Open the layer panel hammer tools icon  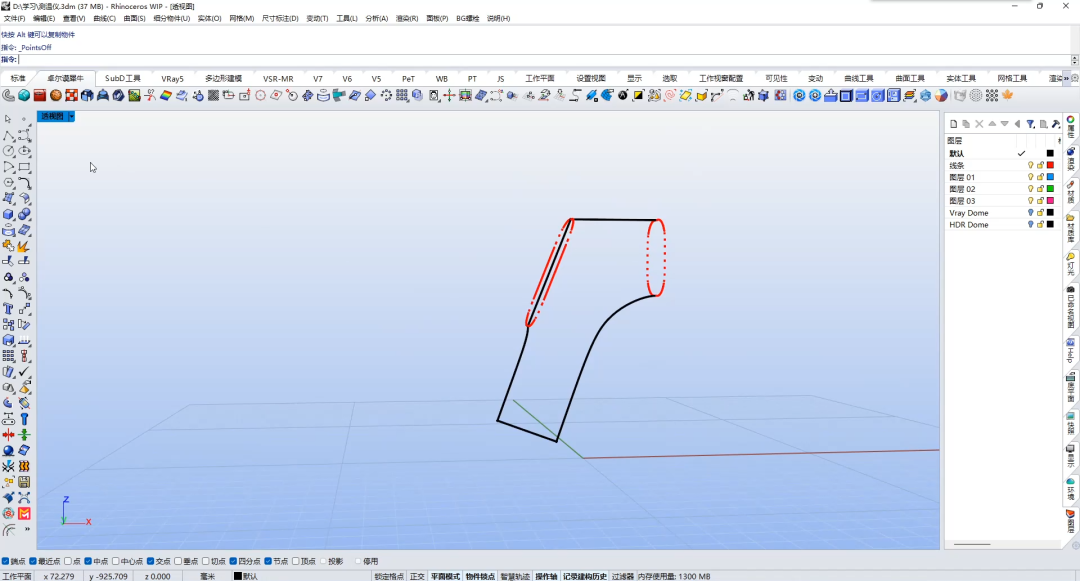pyautogui.click(x=1055, y=124)
